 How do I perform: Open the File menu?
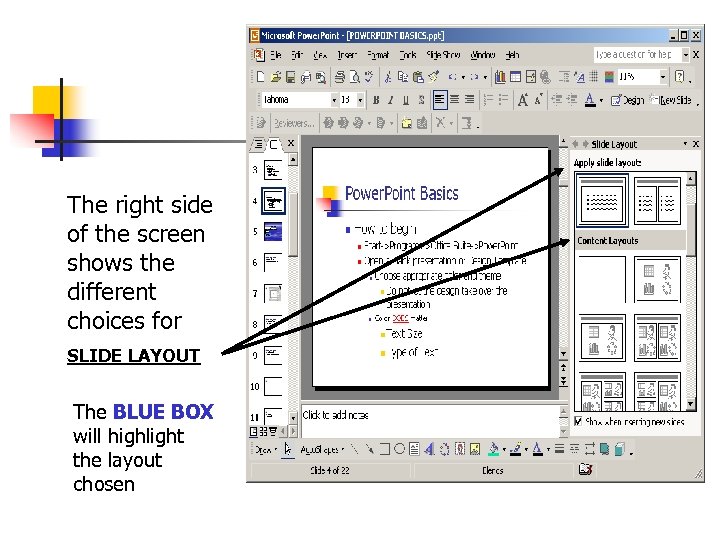(276, 55)
